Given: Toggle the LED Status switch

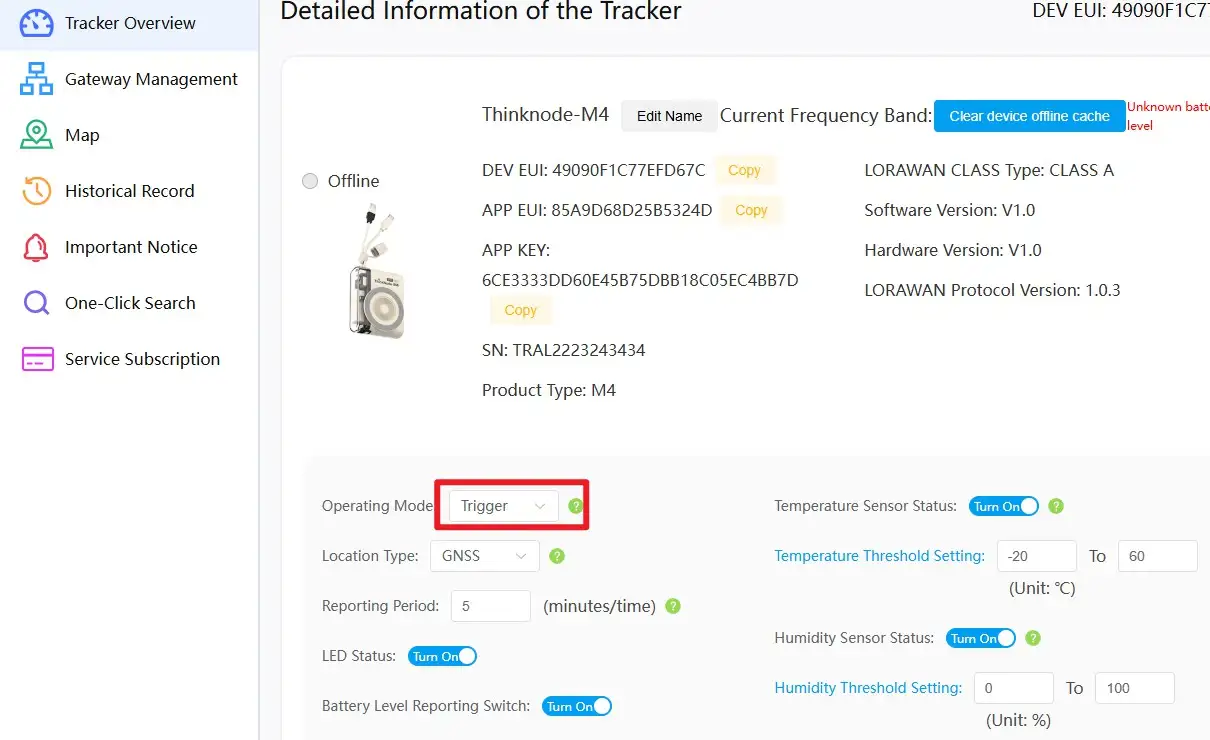Looking at the screenshot, I should point(442,656).
